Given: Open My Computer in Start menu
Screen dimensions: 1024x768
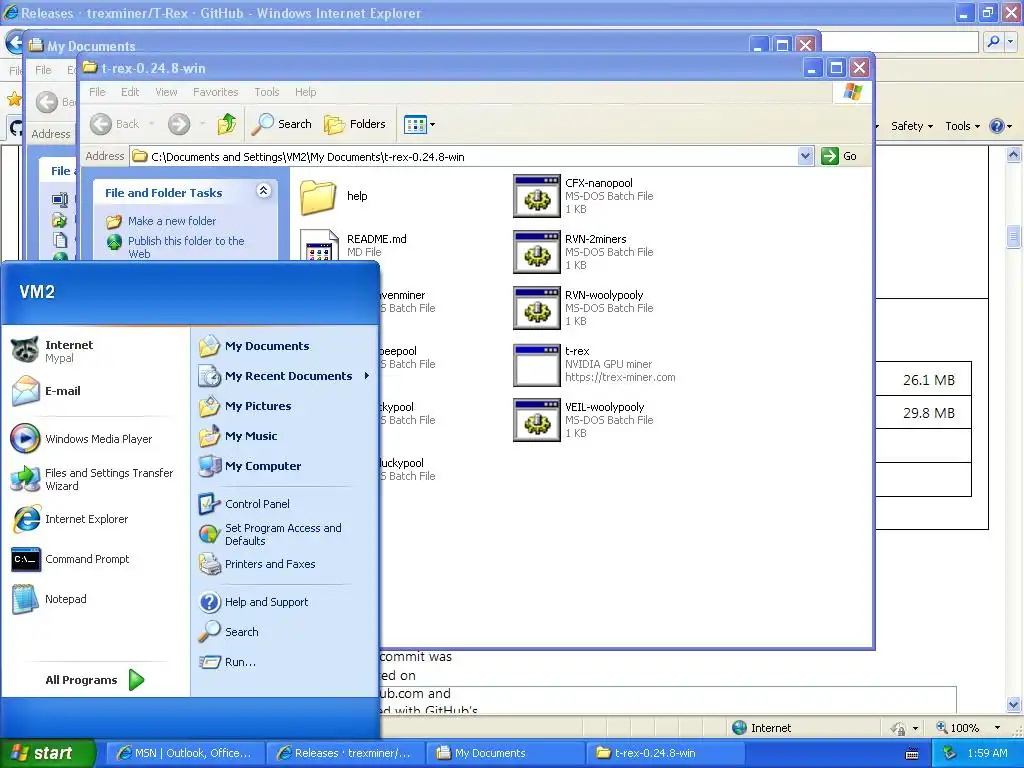Looking at the screenshot, I should (249, 466).
